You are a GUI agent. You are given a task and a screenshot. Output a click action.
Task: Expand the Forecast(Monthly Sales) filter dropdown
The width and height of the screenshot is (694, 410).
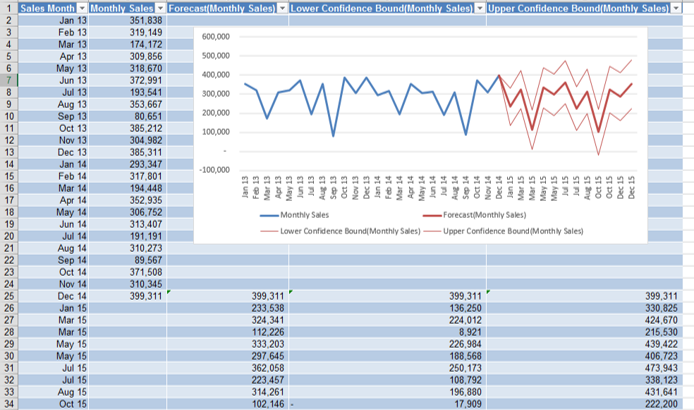coord(281,7)
